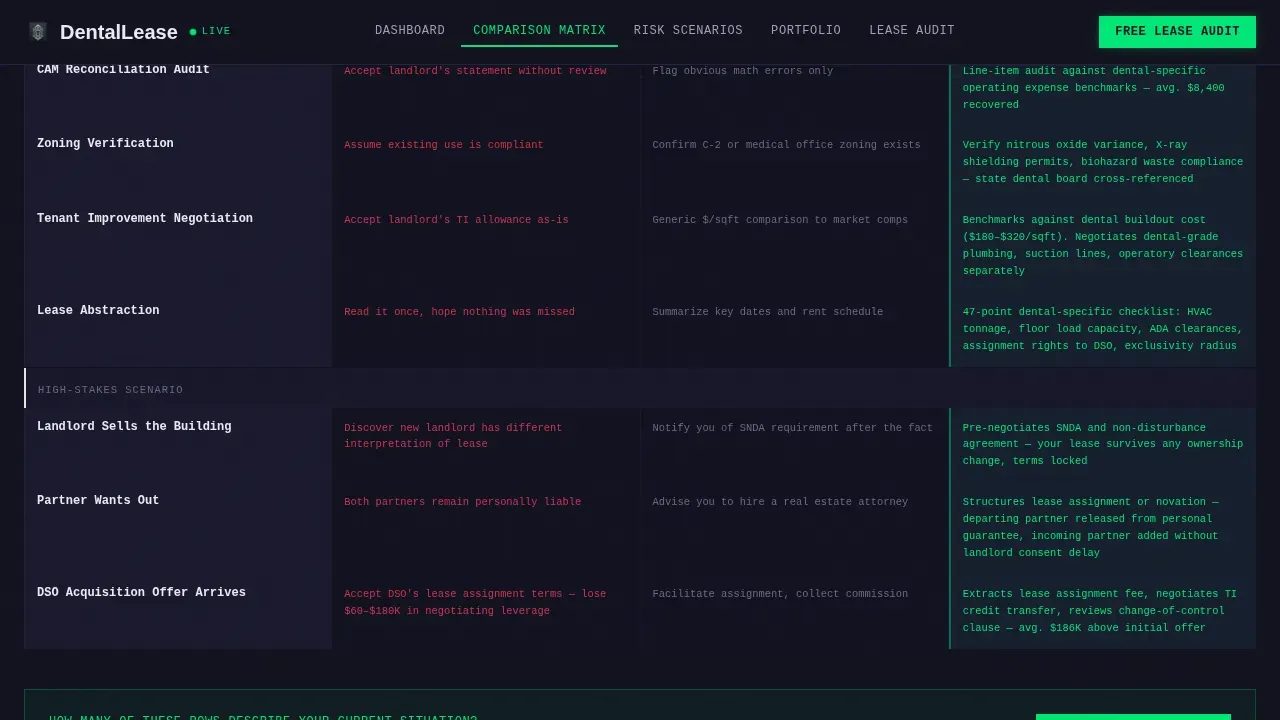
Task: Click the Free Lease Audit button
Action: [1177, 32]
